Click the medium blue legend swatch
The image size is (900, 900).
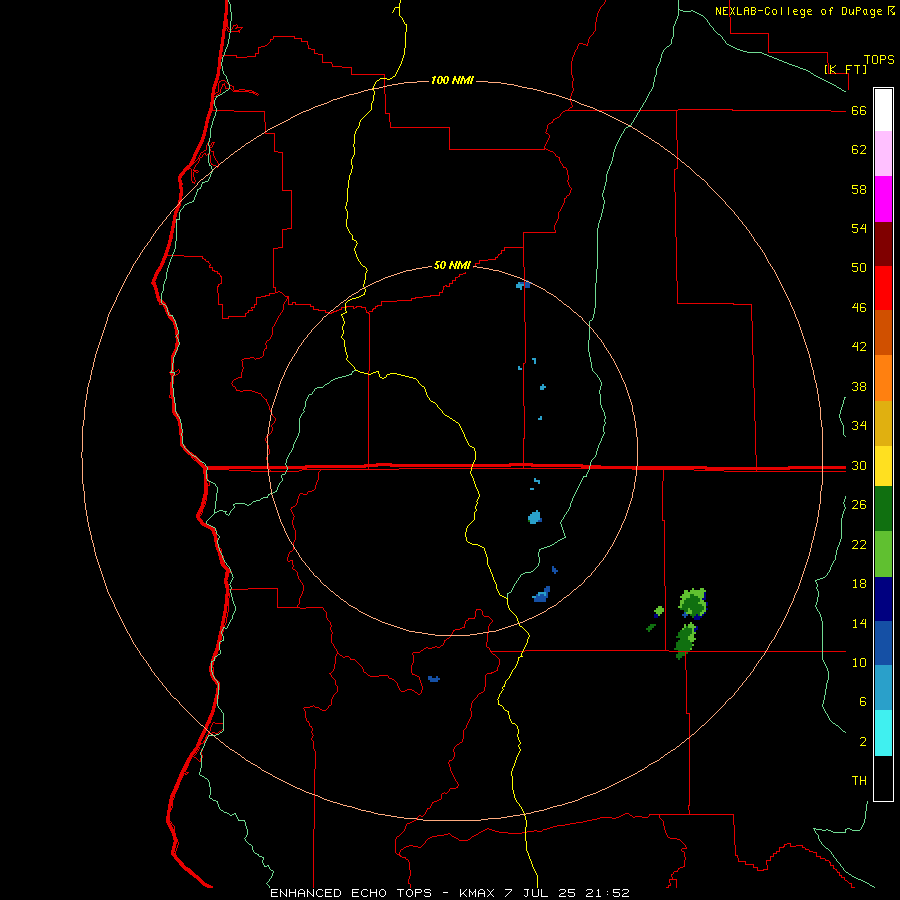pyautogui.click(x=883, y=643)
